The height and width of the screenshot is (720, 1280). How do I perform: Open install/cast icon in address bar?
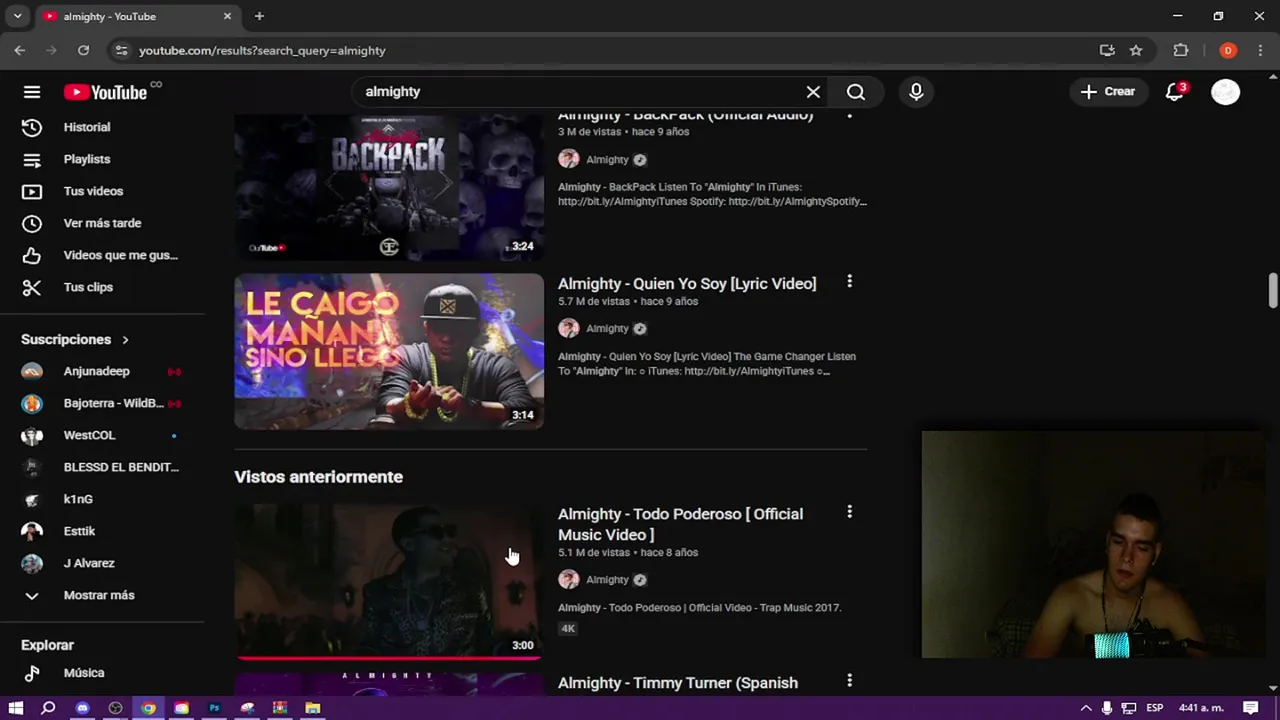coord(1107,50)
